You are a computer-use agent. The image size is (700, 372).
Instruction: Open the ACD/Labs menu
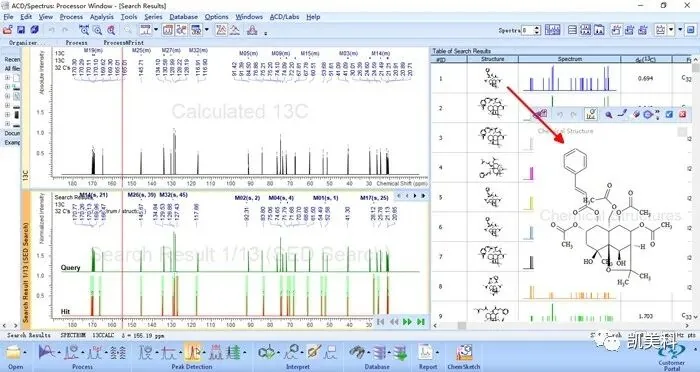click(x=284, y=17)
